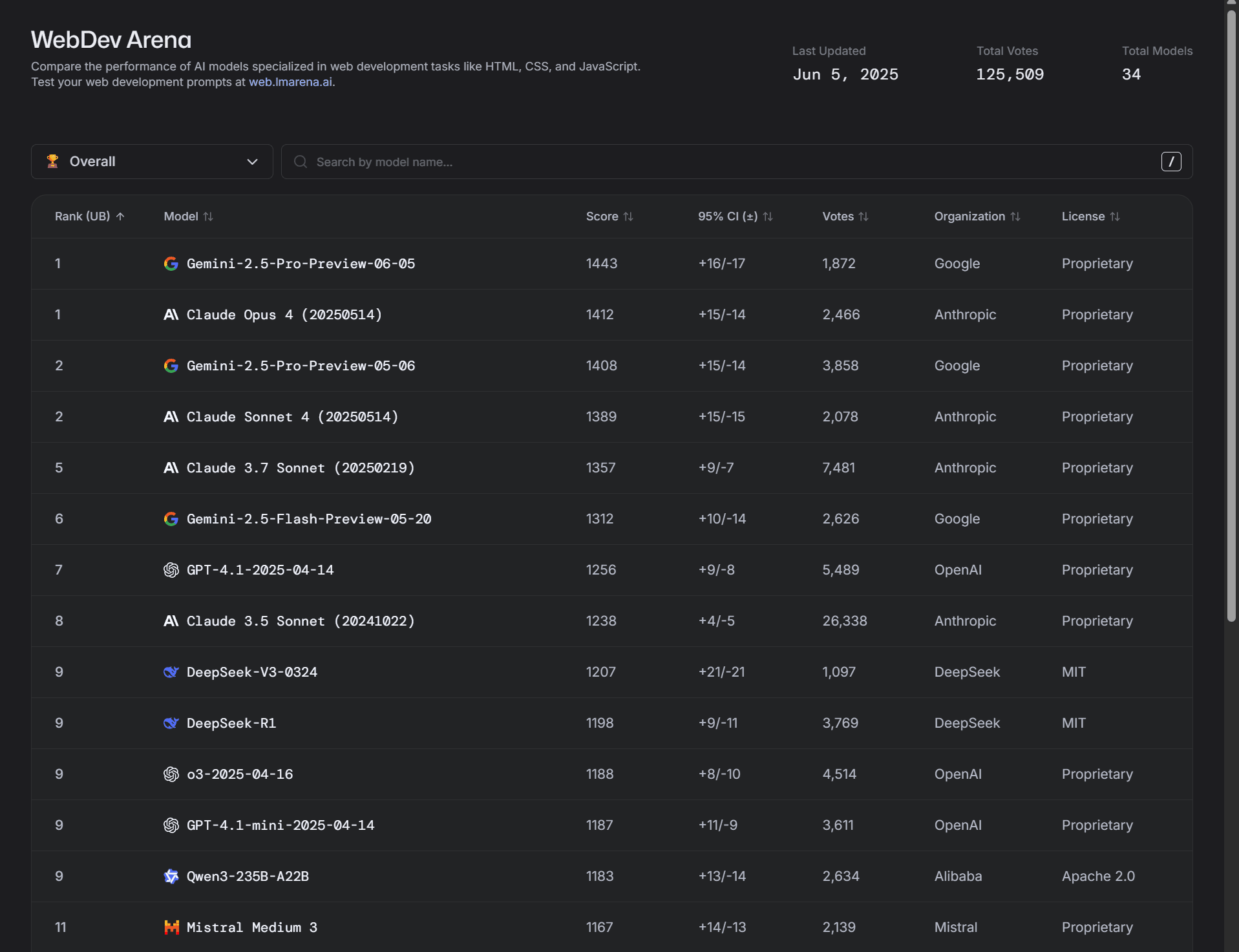
Task: Click the DeepSeek whale icon beside DeepSeek-V3-0324
Action: pos(171,672)
